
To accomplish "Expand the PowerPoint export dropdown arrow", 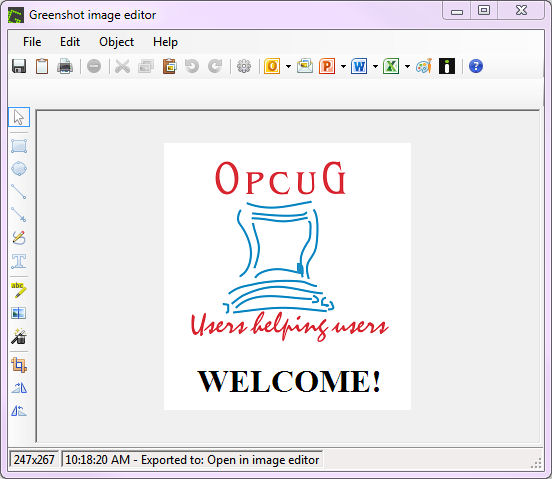I will pyautogui.click(x=343, y=67).
